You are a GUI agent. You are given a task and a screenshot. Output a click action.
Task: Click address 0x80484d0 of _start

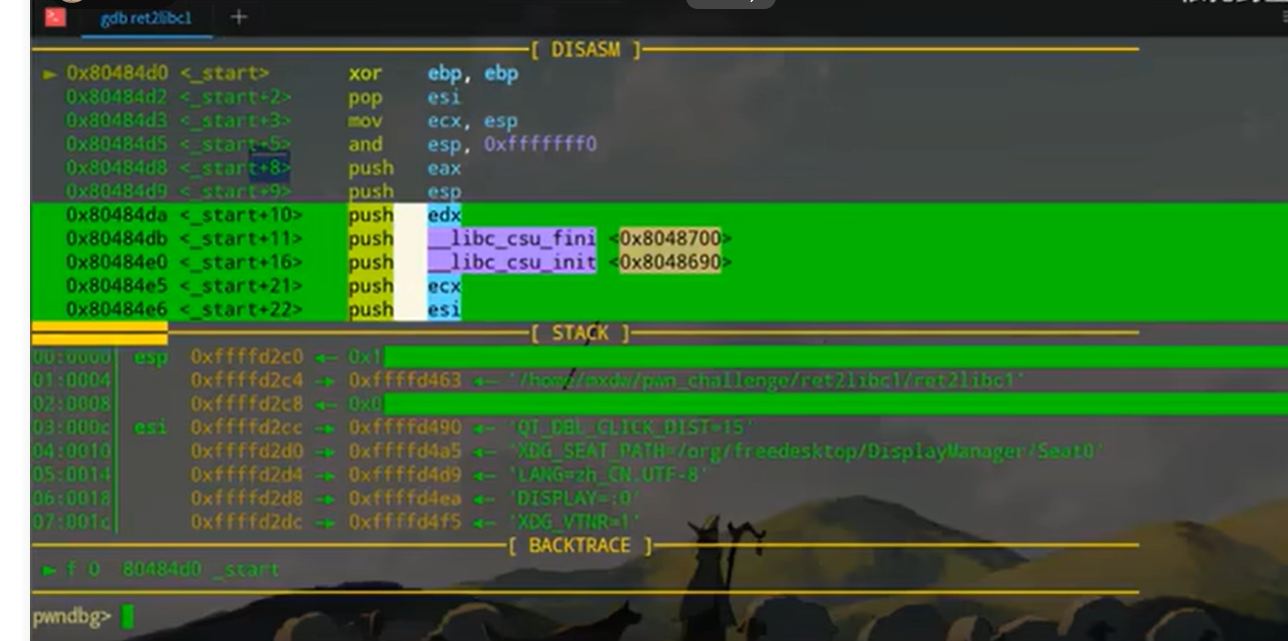(118, 74)
